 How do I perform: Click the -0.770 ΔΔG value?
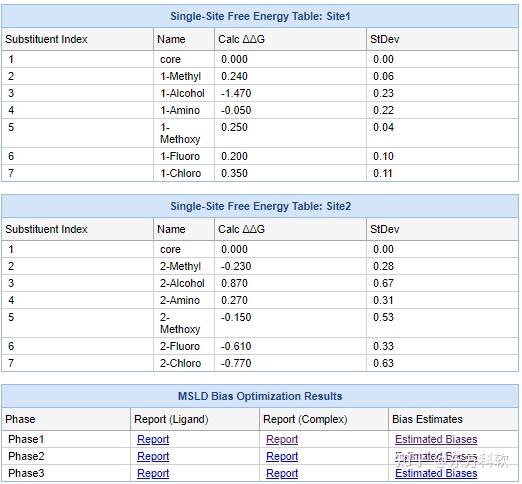click(236, 363)
